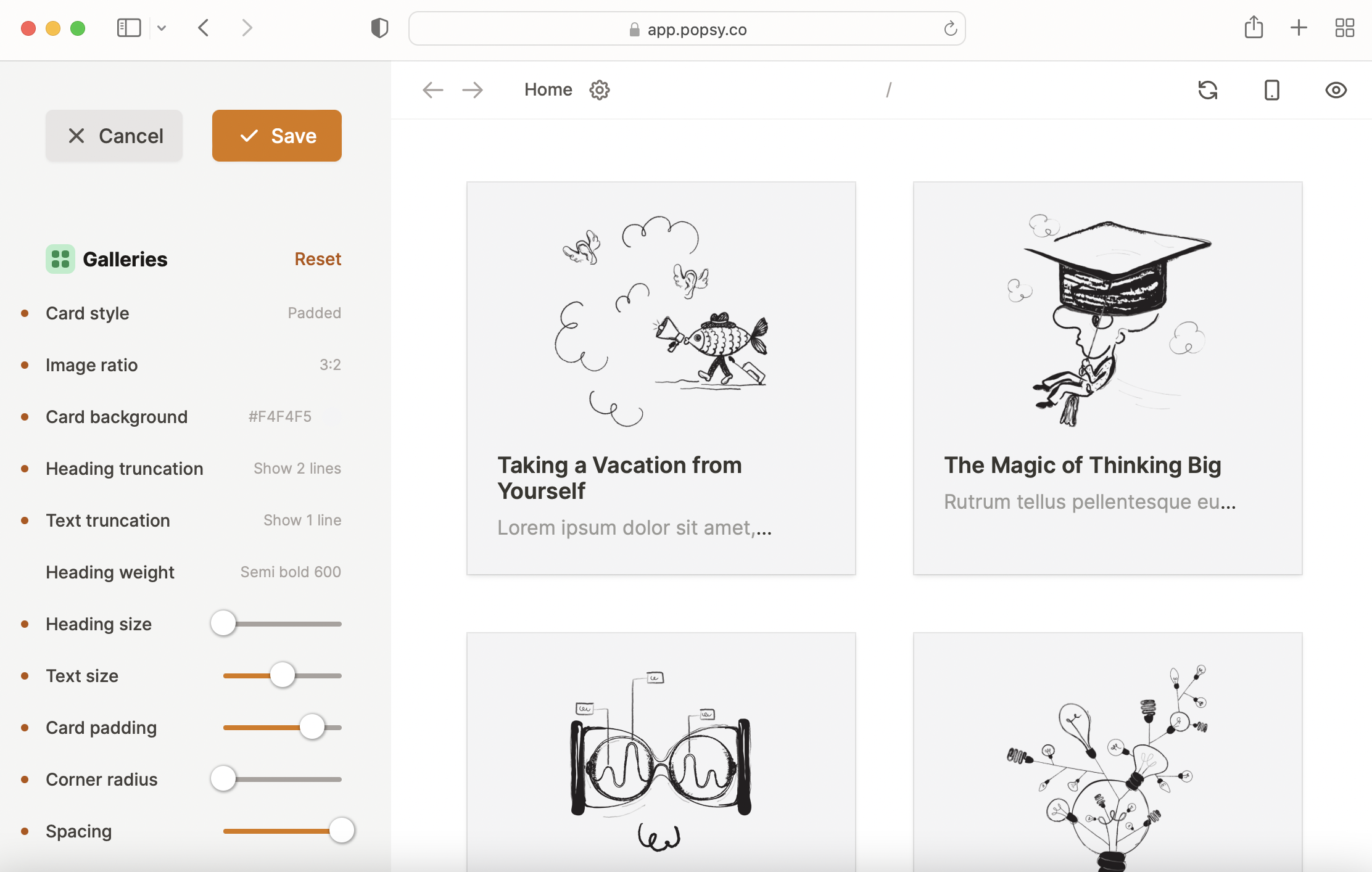
Task: Click the editor undo back arrow
Action: click(x=432, y=90)
